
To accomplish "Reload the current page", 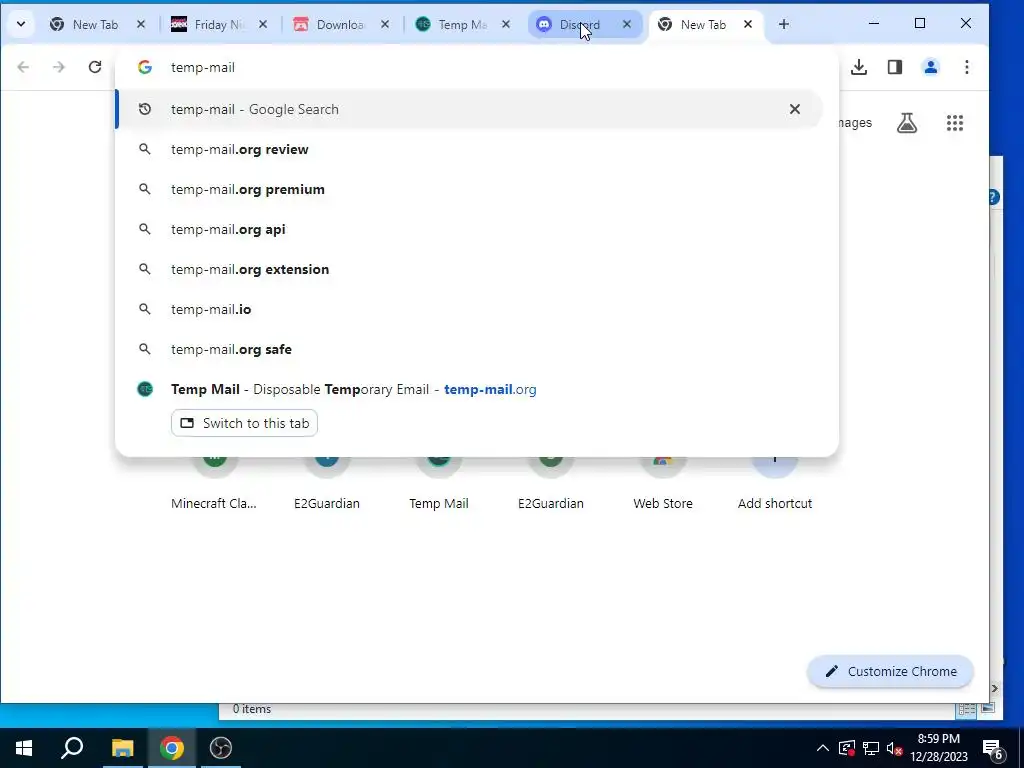I will [x=95, y=67].
